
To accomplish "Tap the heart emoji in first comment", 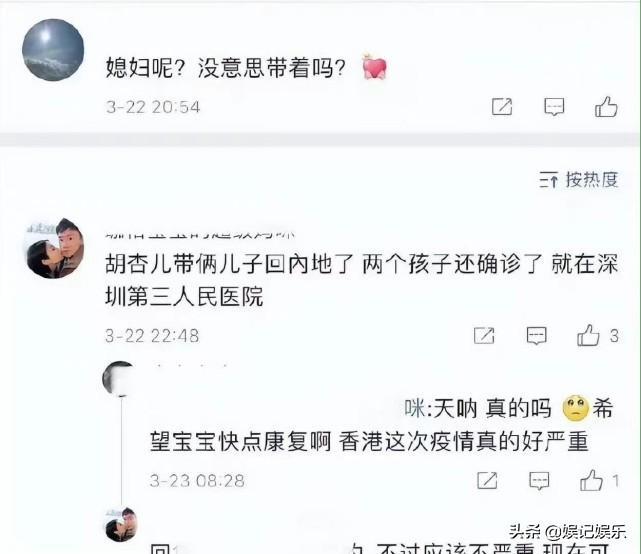I will (374, 67).
